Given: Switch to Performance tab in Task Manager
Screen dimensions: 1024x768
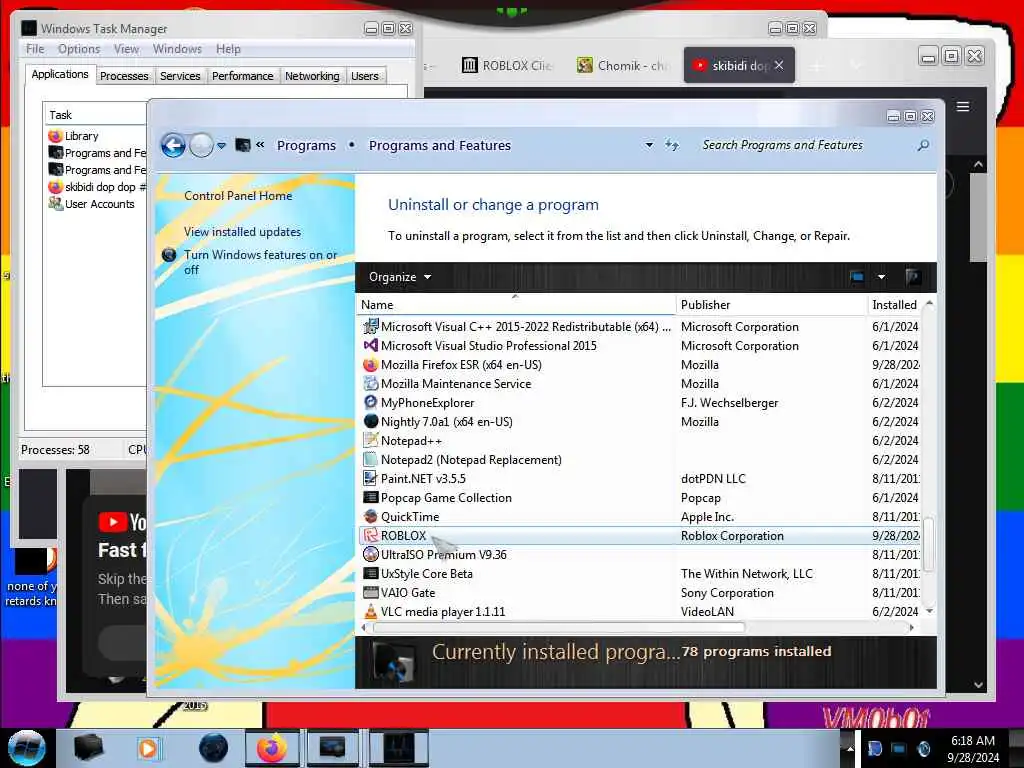Looking at the screenshot, I should (242, 76).
